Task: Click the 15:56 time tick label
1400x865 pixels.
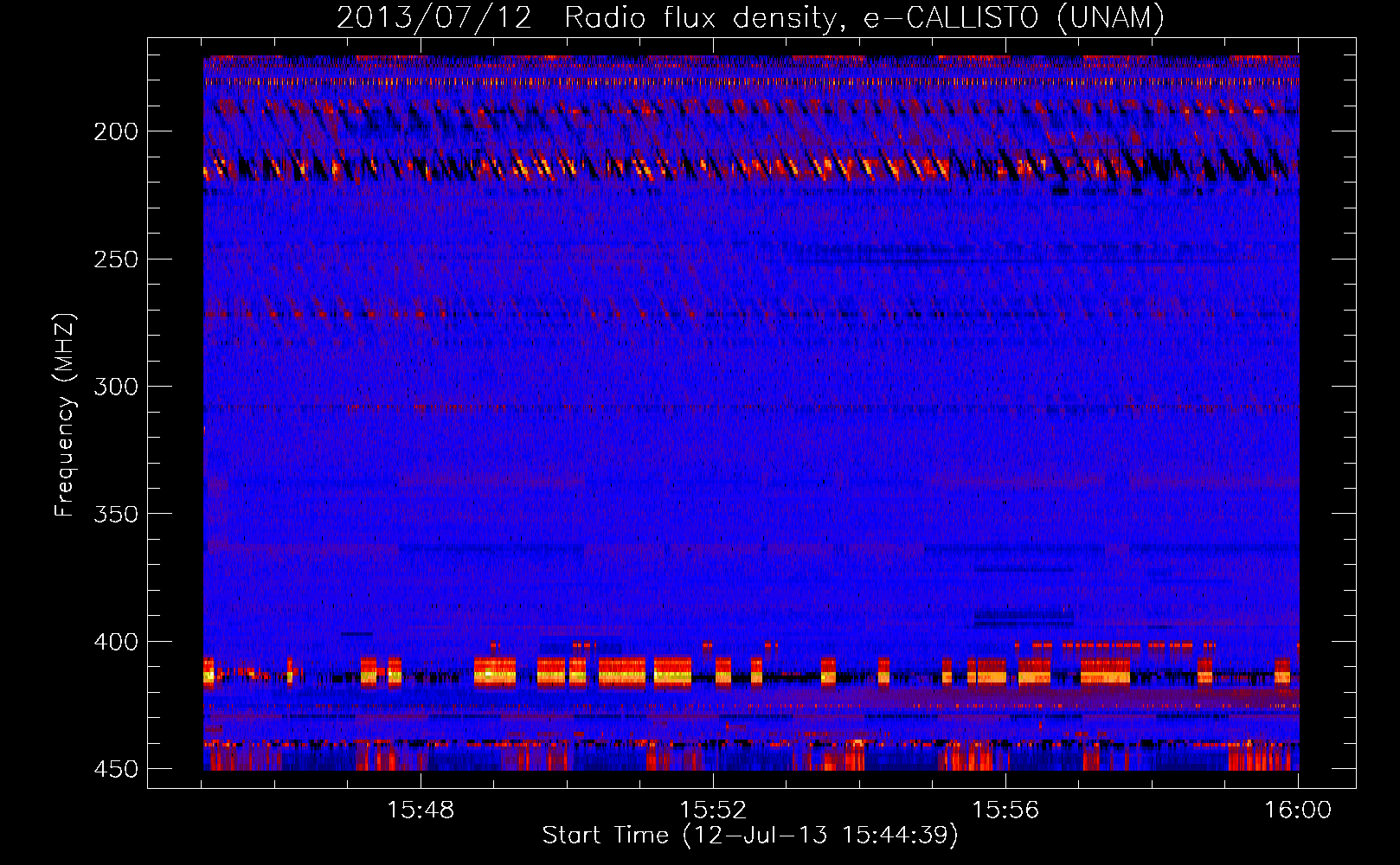Action: [x=1005, y=811]
